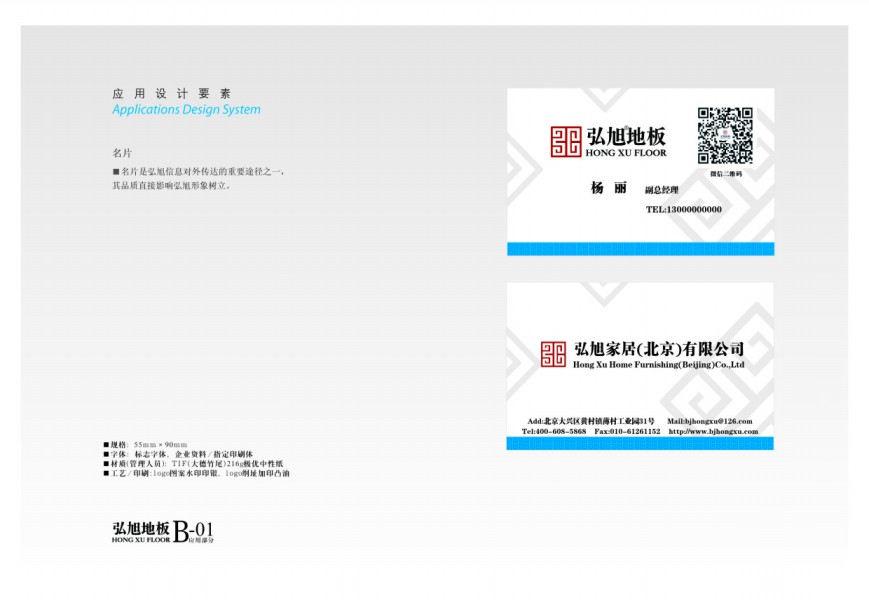
Task: Click the Mail:bjhongxu@126.com email address
Action: (710, 421)
